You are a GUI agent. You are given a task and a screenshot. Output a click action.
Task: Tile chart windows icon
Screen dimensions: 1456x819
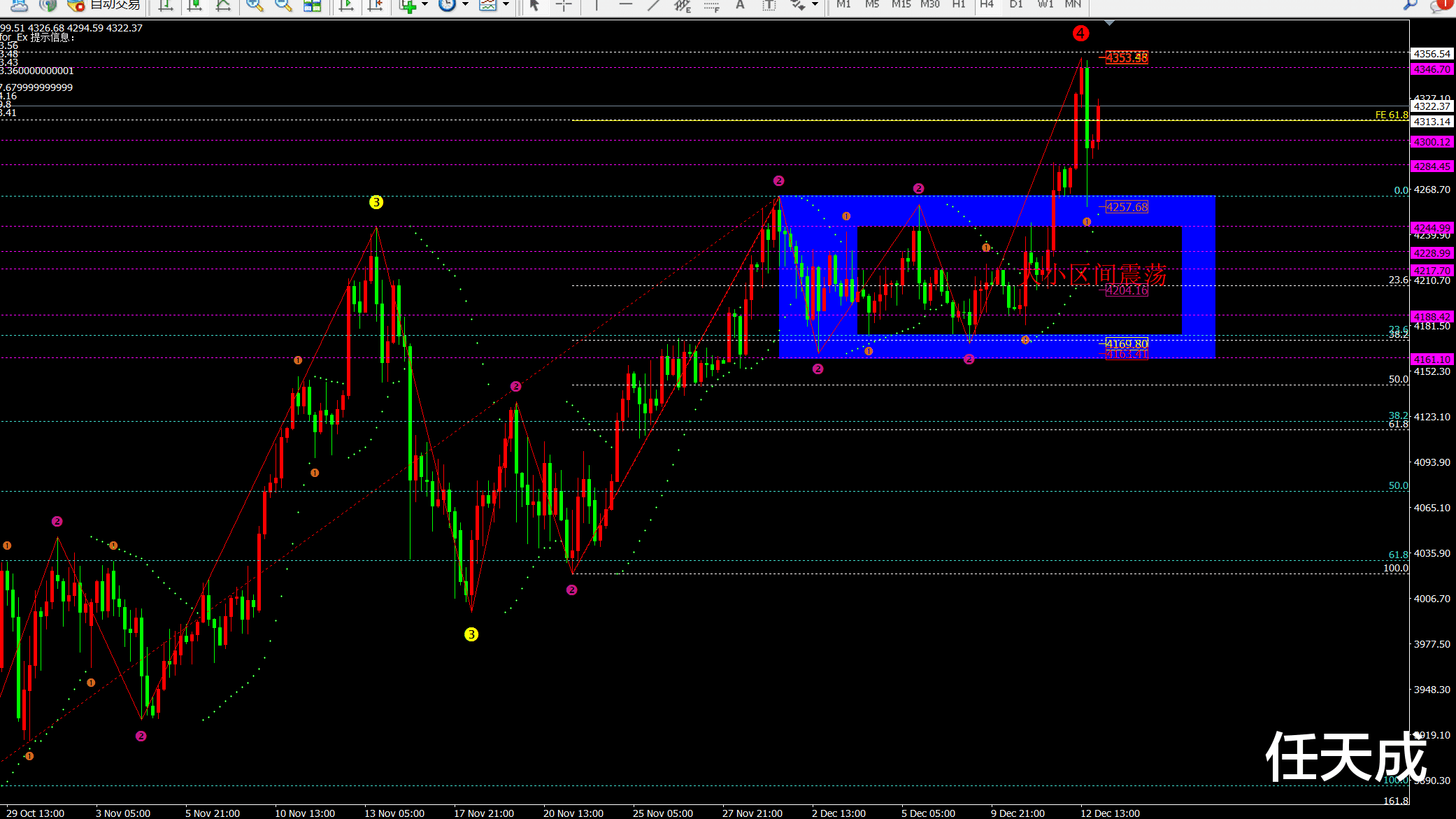coord(312,5)
